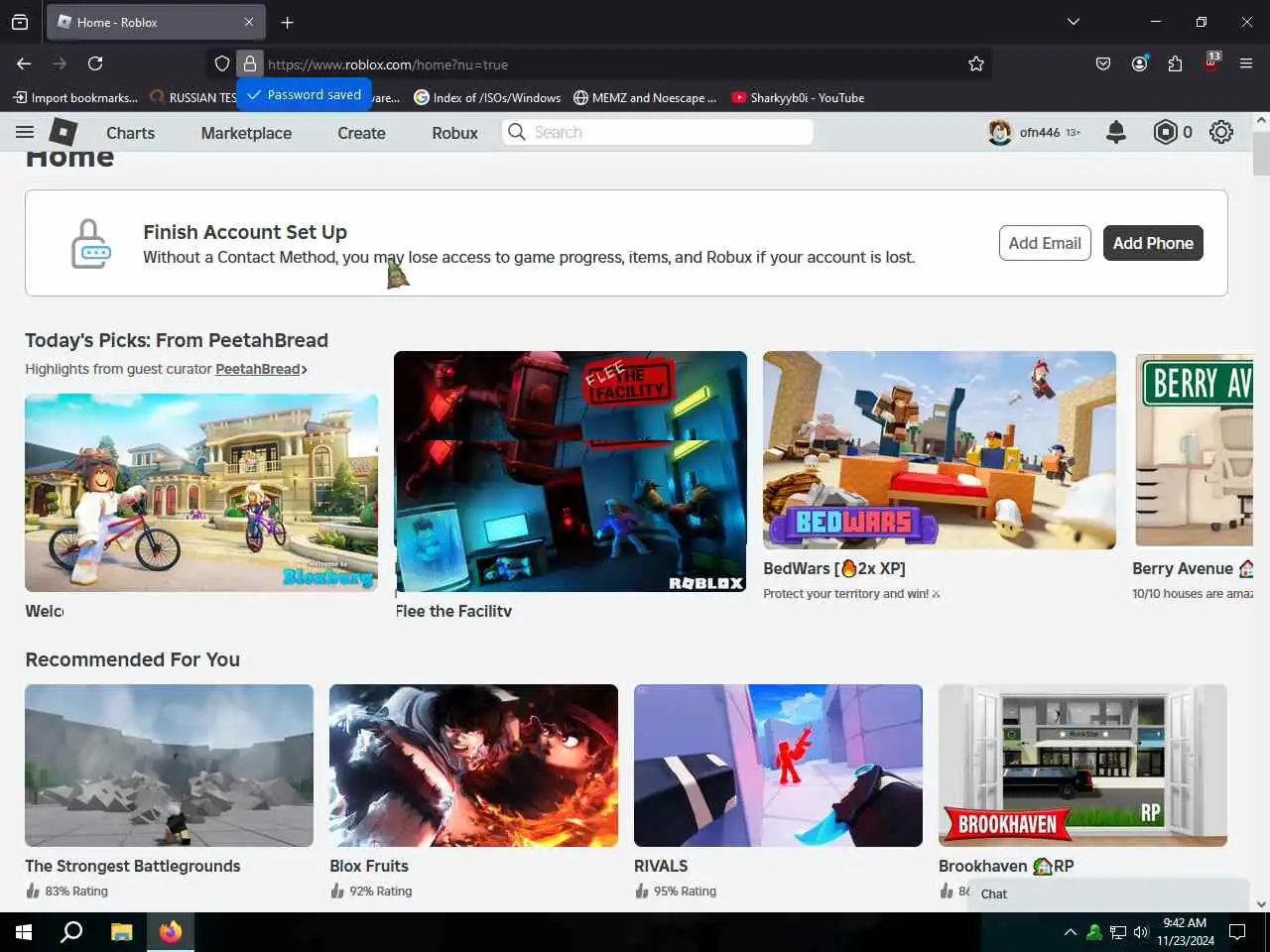The image size is (1270, 952).
Task: Open the Windows notification center
Action: tap(1237, 932)
